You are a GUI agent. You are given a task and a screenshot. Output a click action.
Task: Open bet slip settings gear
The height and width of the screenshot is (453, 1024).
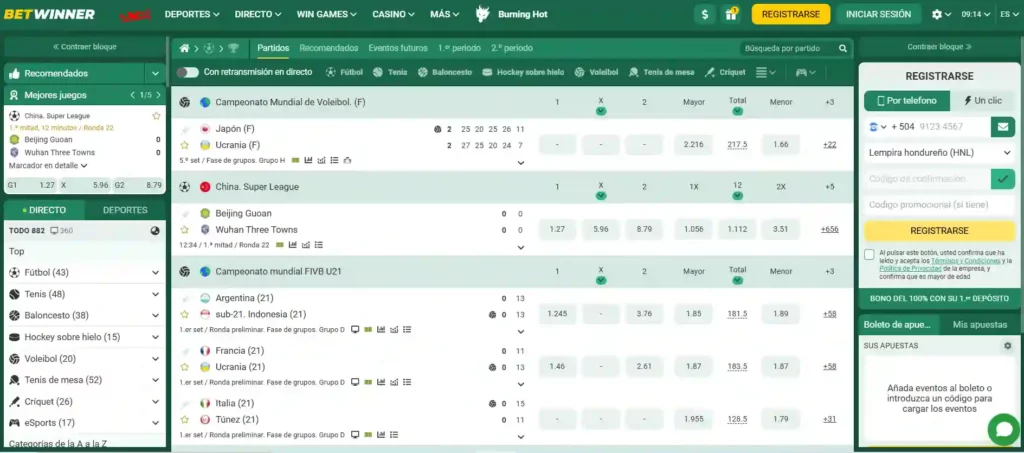1008,345
